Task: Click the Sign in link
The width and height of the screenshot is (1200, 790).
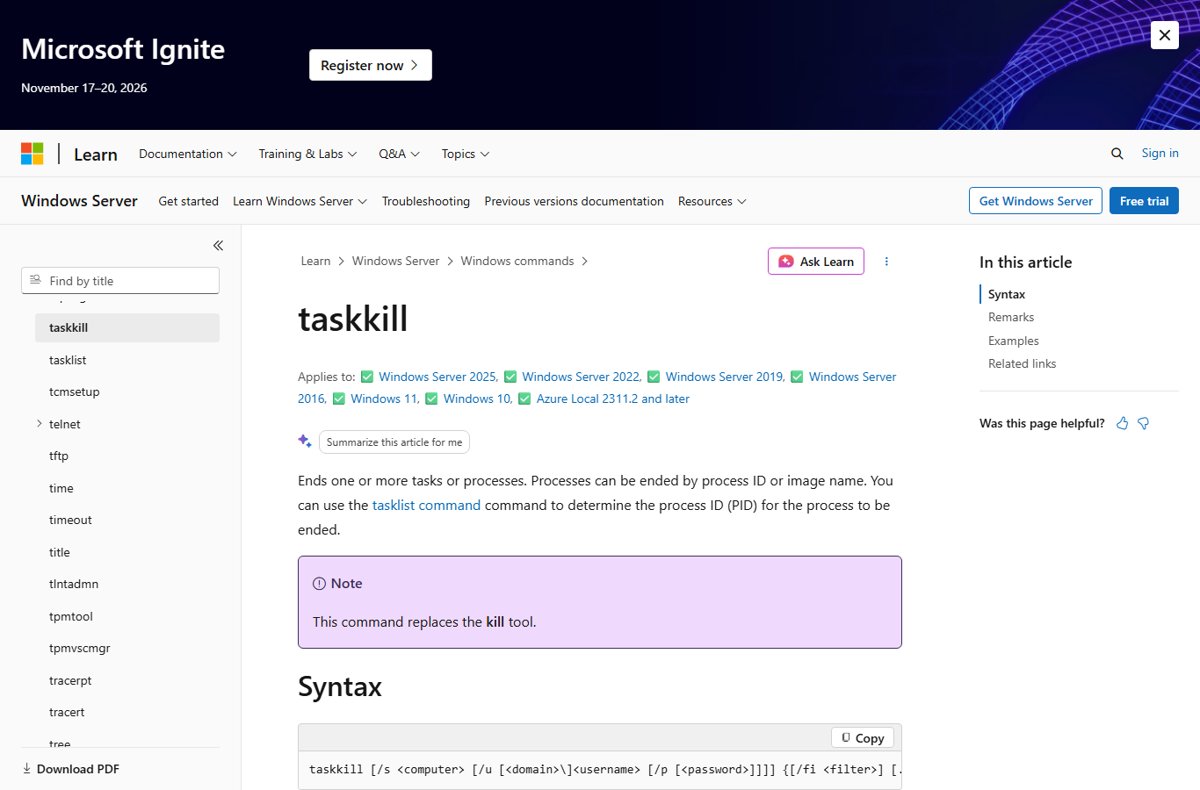Action: coord(1160,153)
